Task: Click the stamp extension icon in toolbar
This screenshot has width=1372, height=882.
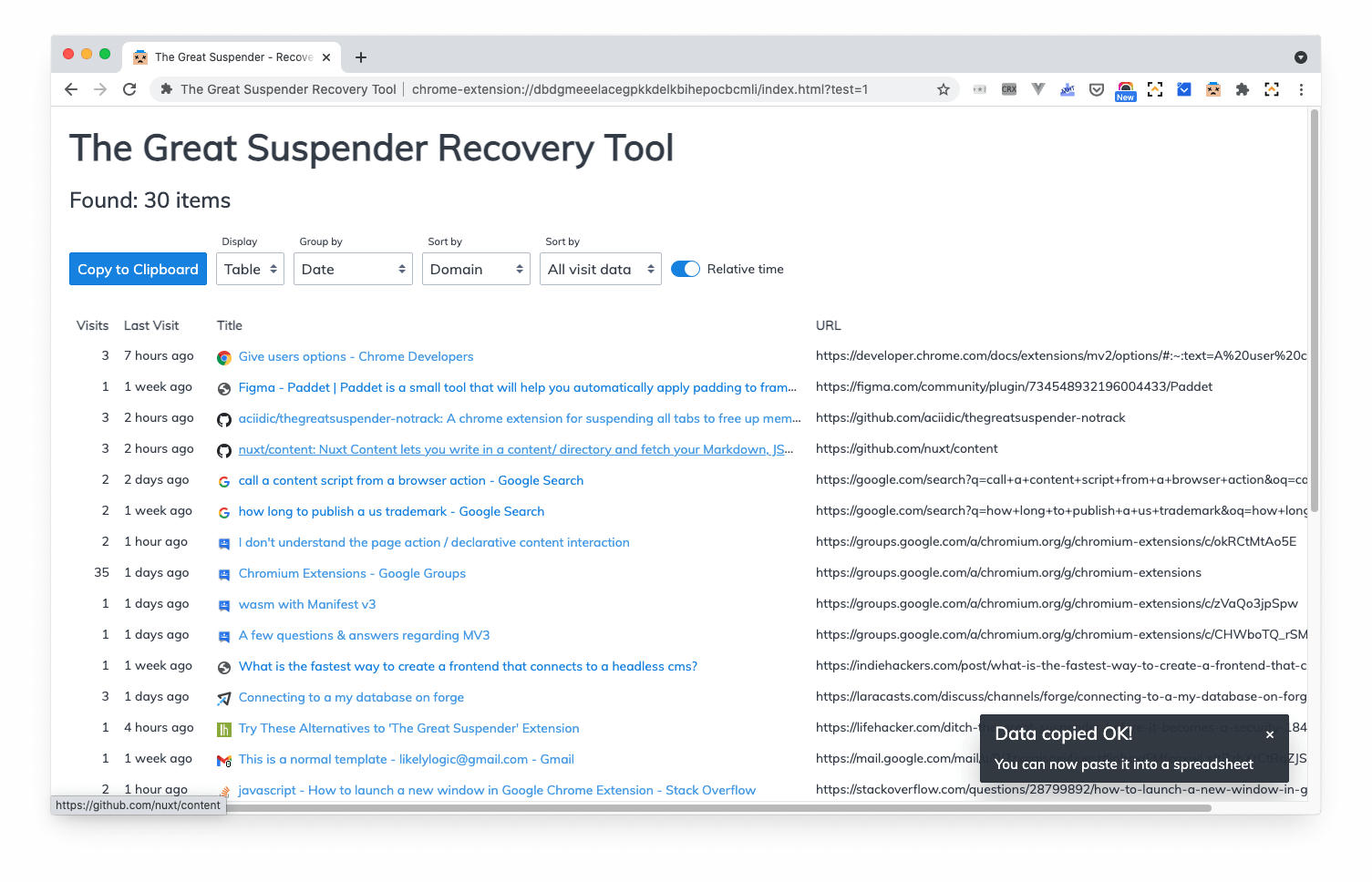Action: (1068, 89)
